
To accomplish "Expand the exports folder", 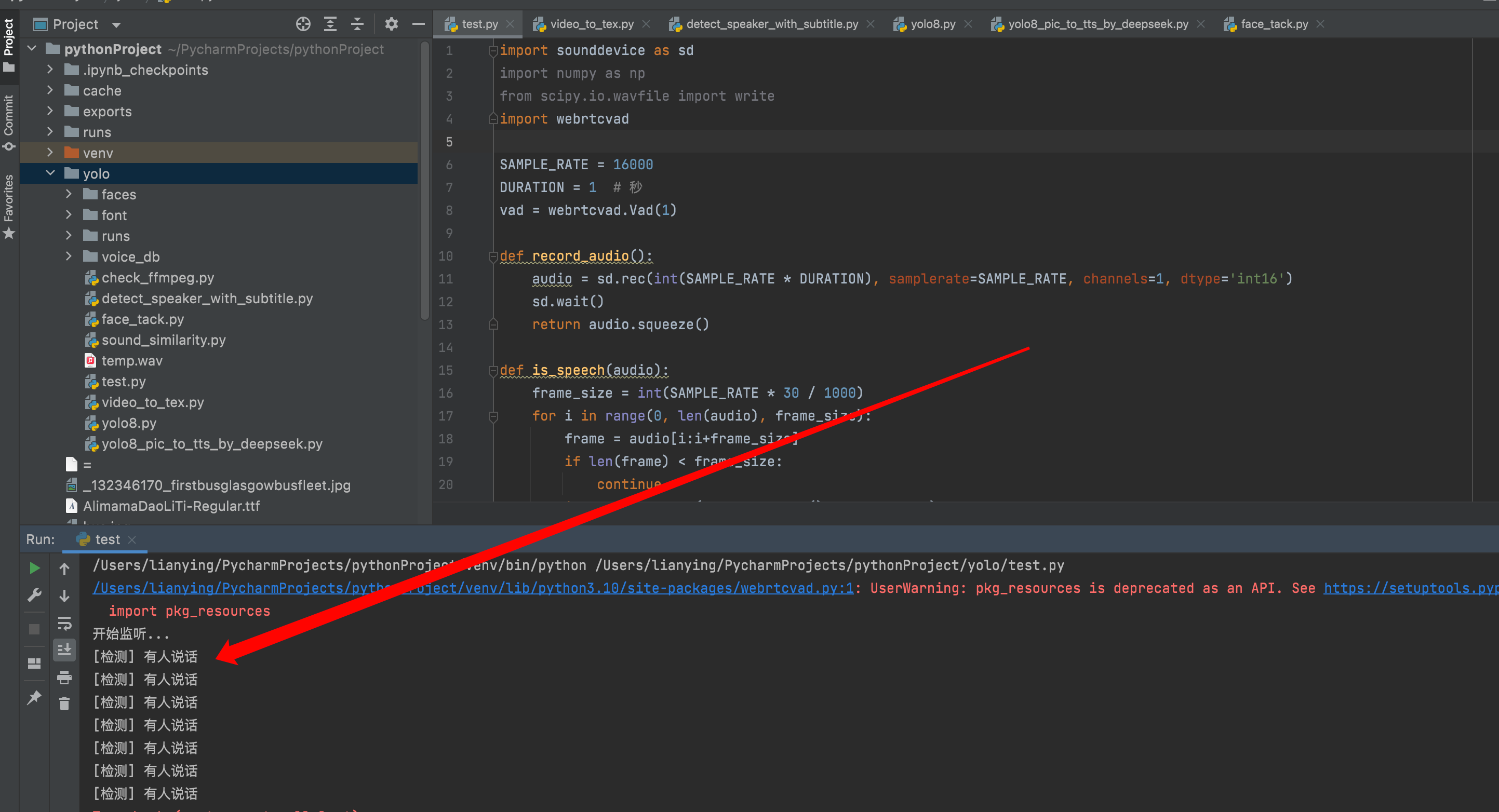I will [50, 111].
